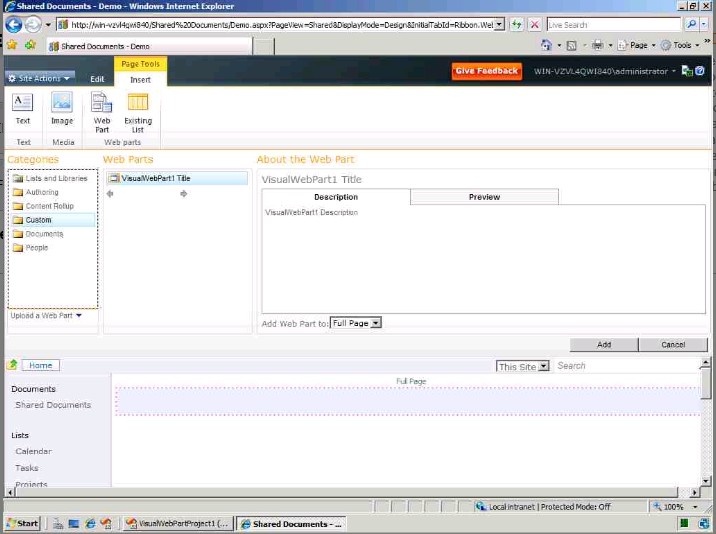Open the administrator user account dropdown

click(605, 71)
